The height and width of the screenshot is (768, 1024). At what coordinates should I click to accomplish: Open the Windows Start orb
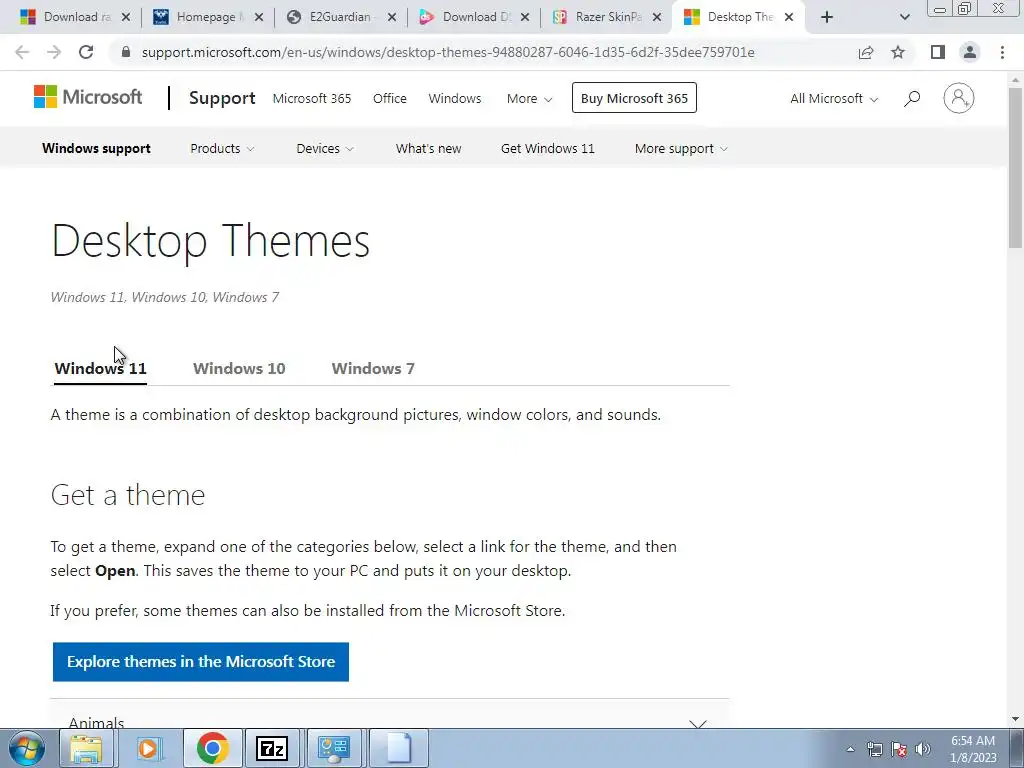26,748
